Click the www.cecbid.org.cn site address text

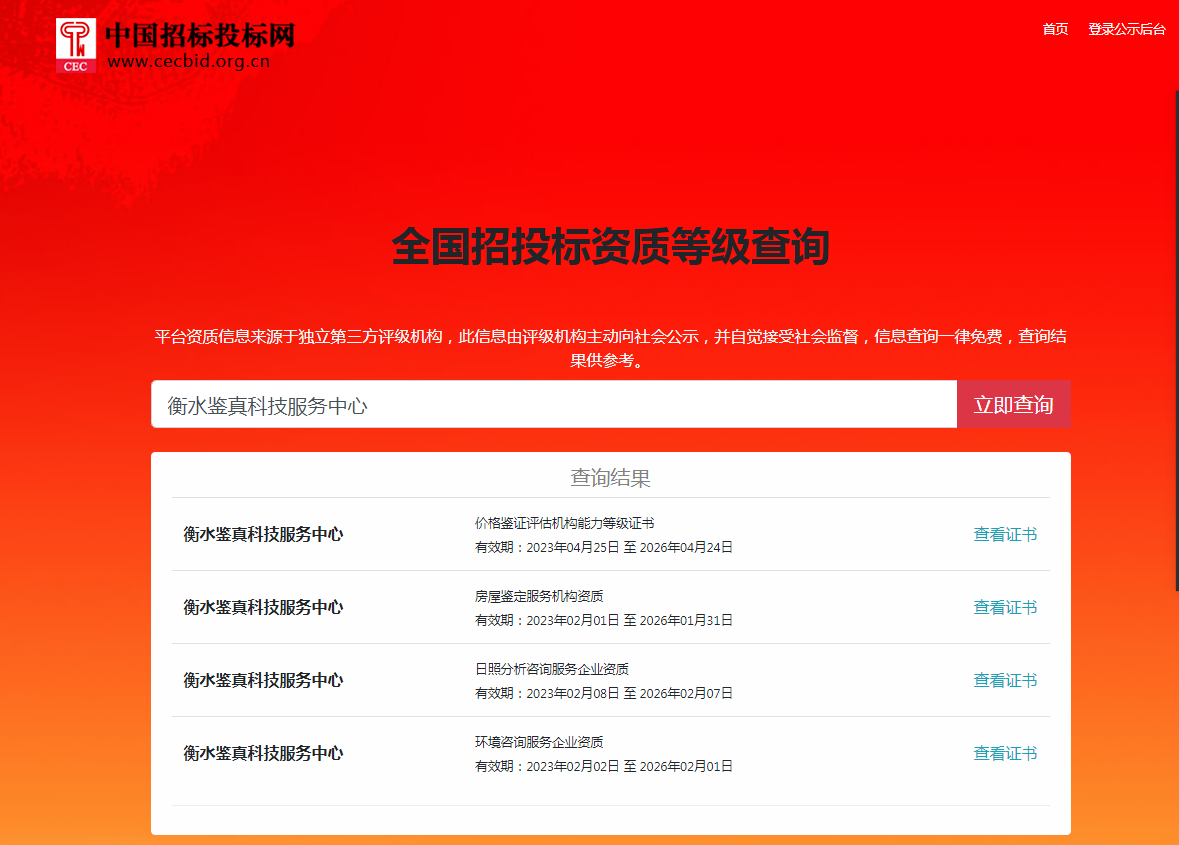[188, 62]
